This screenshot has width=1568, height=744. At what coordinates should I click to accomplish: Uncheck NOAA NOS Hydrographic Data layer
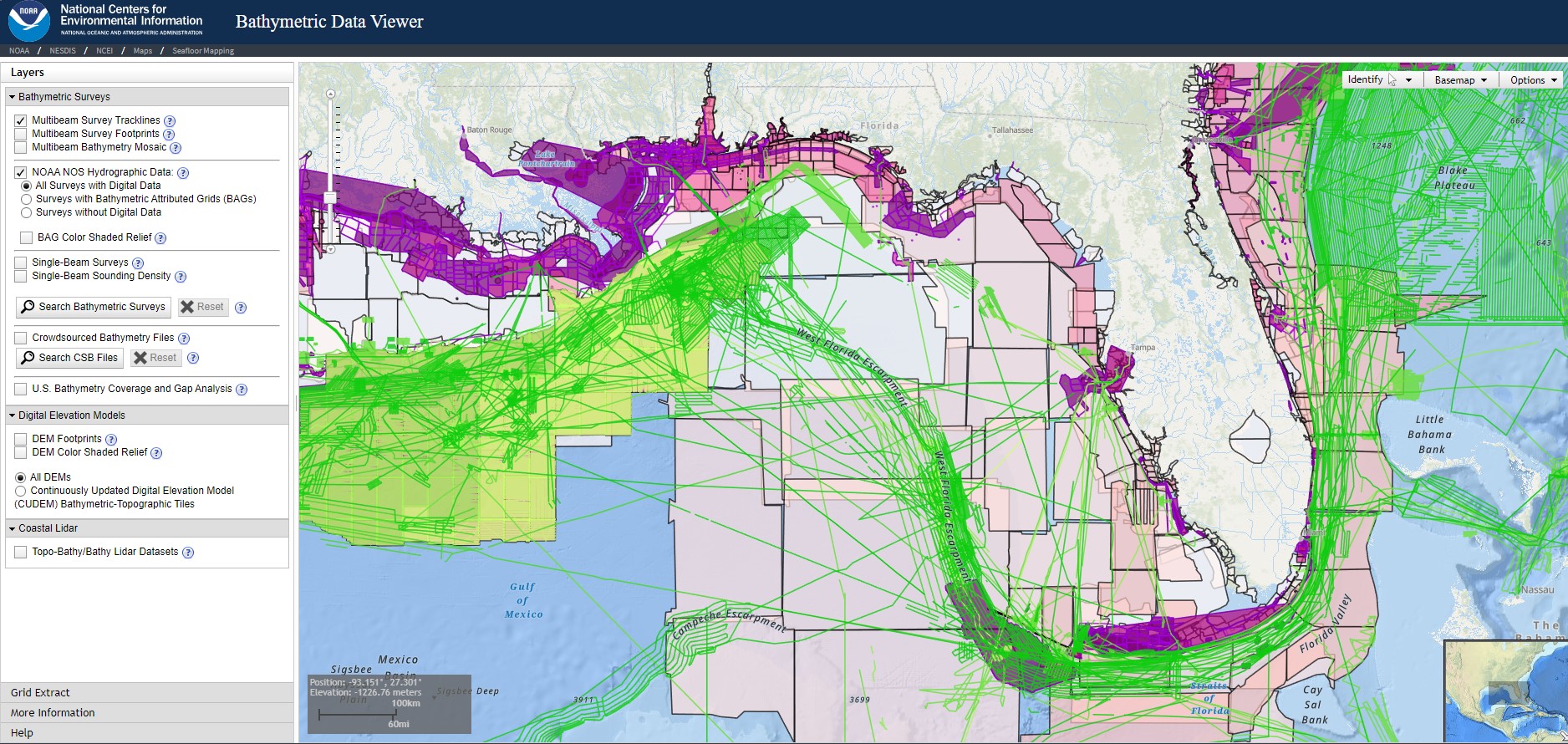[x=21, y=173]
